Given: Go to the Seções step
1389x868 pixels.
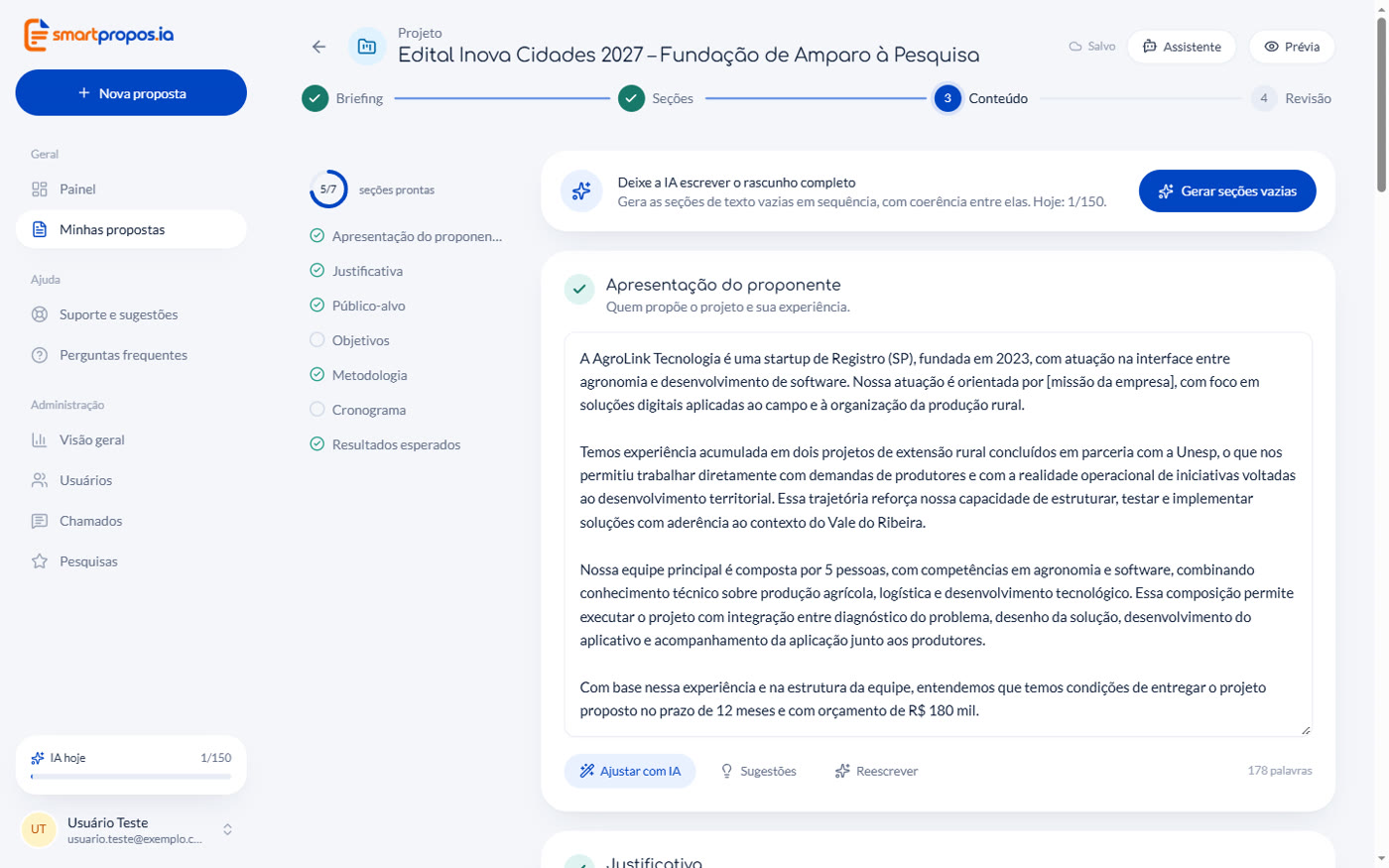Looking at the screenshot, I should (x=656, y=98).
